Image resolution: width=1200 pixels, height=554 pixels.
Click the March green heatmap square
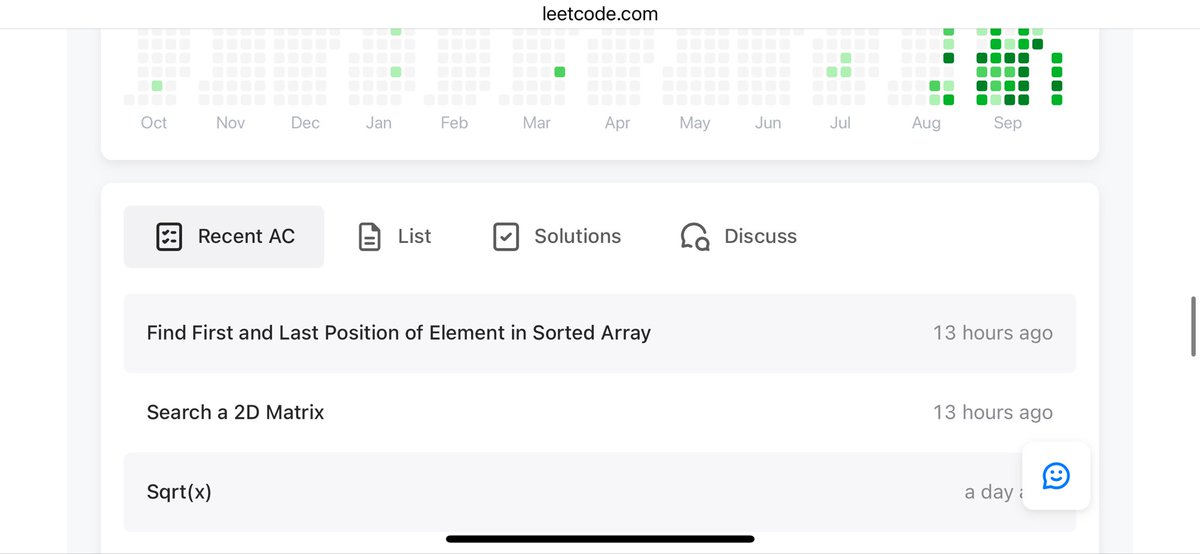(560, 72)
